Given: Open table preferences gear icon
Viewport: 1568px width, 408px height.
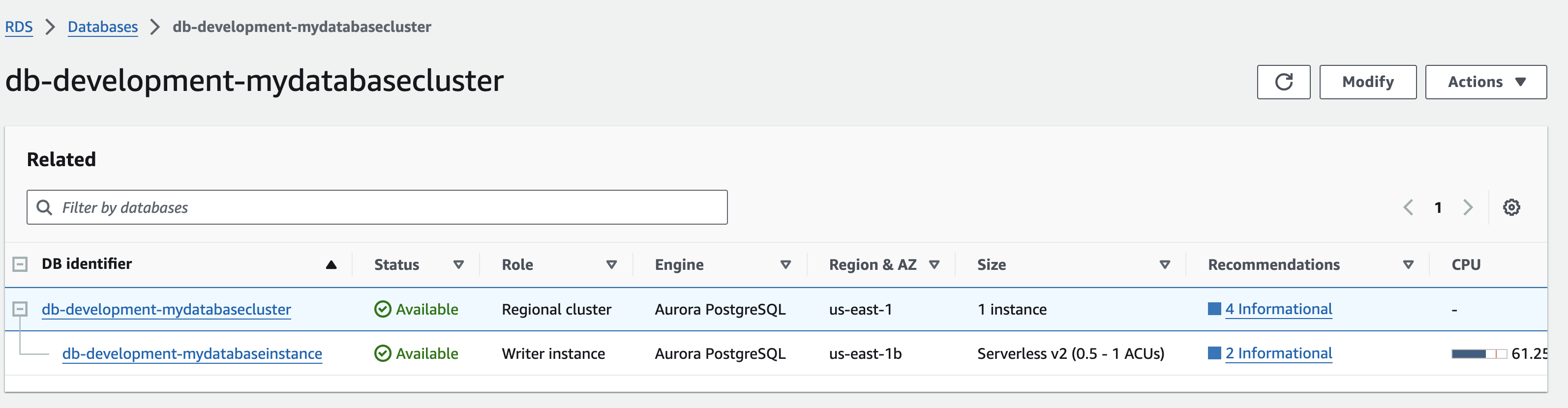Looking at the screenshot, I should tap(1511, 207).
